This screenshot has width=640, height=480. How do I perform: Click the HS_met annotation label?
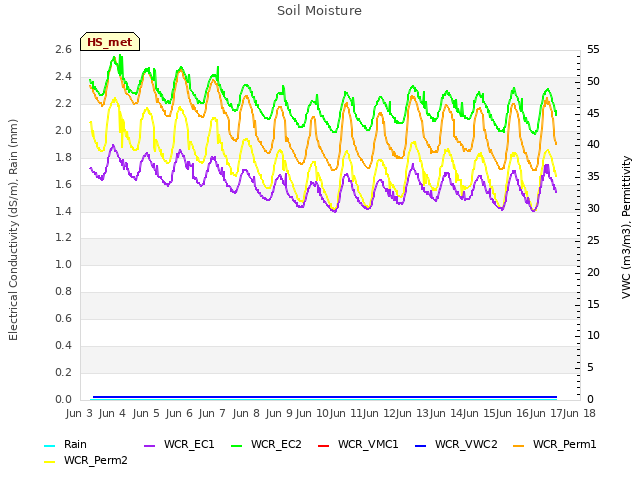[110, 42]
